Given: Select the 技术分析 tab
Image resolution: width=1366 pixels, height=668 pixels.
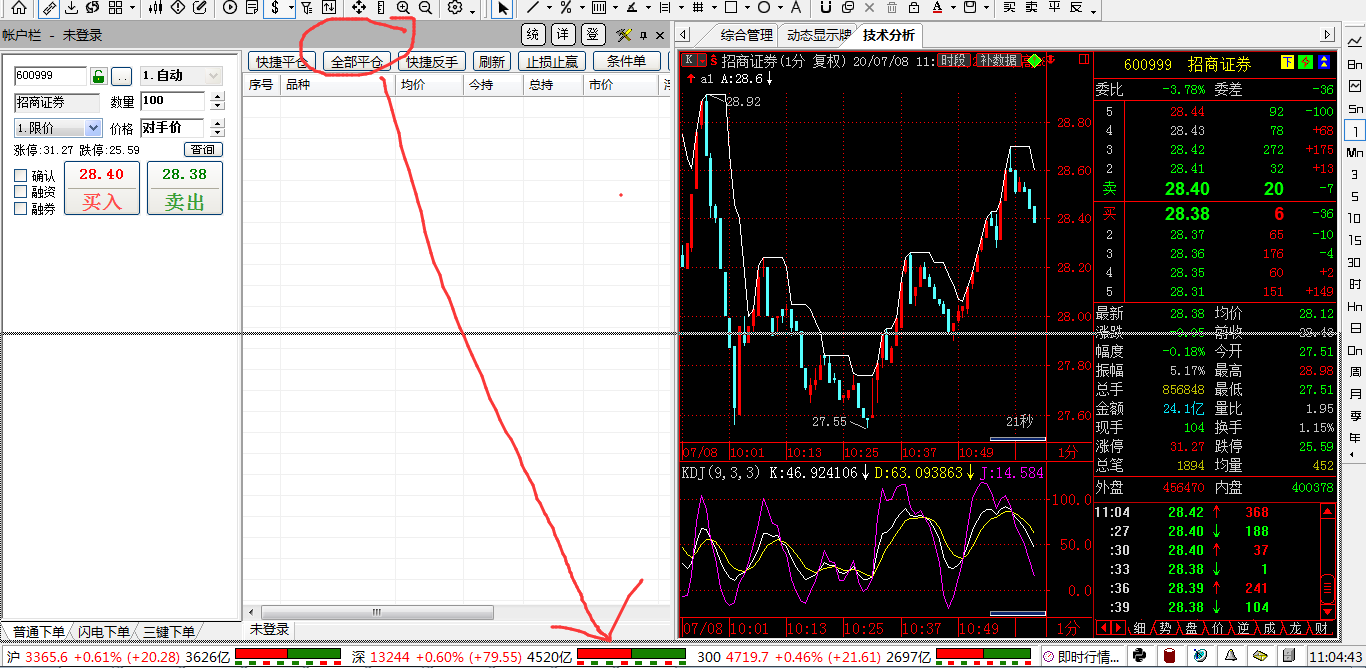Looking at the screenshot, I should pyautogui.click(x=889, y=36).
